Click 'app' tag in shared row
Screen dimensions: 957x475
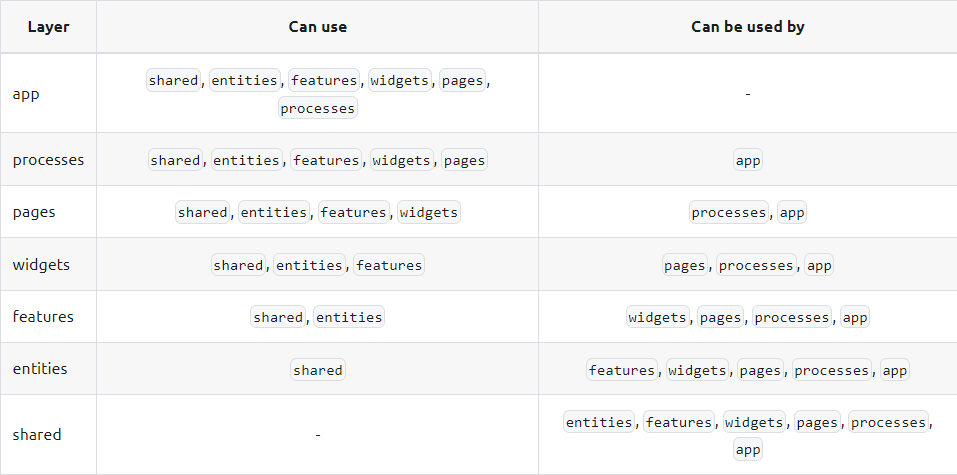pos(748,449)
